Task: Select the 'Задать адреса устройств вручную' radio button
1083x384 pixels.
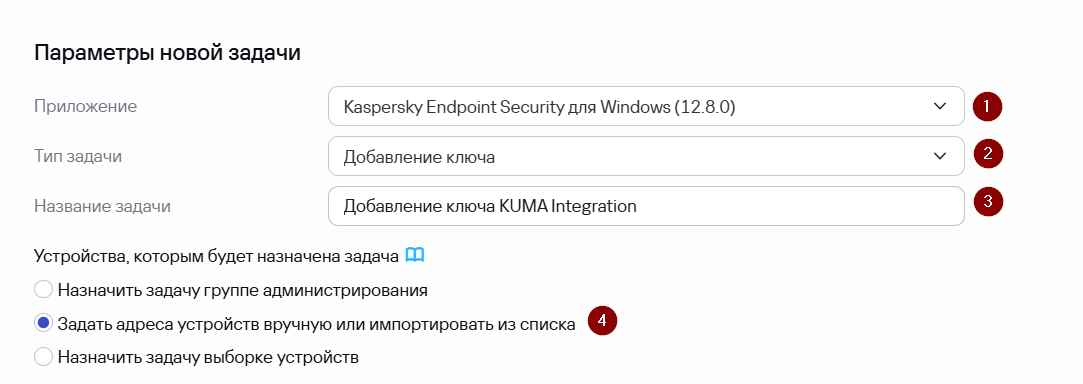Action: click(x=44, y=323)
